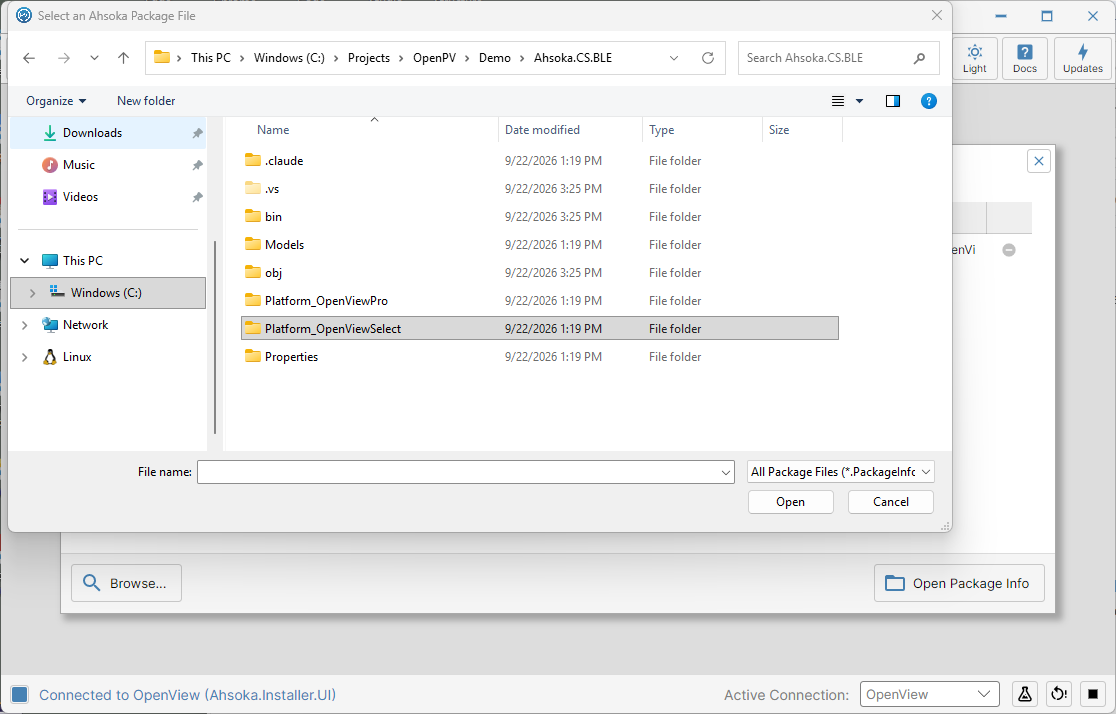This screenshot has width=1116, height=714.
Task: Open the File name history dropdown
Action: pyautogui.click(x=726, y=472)
